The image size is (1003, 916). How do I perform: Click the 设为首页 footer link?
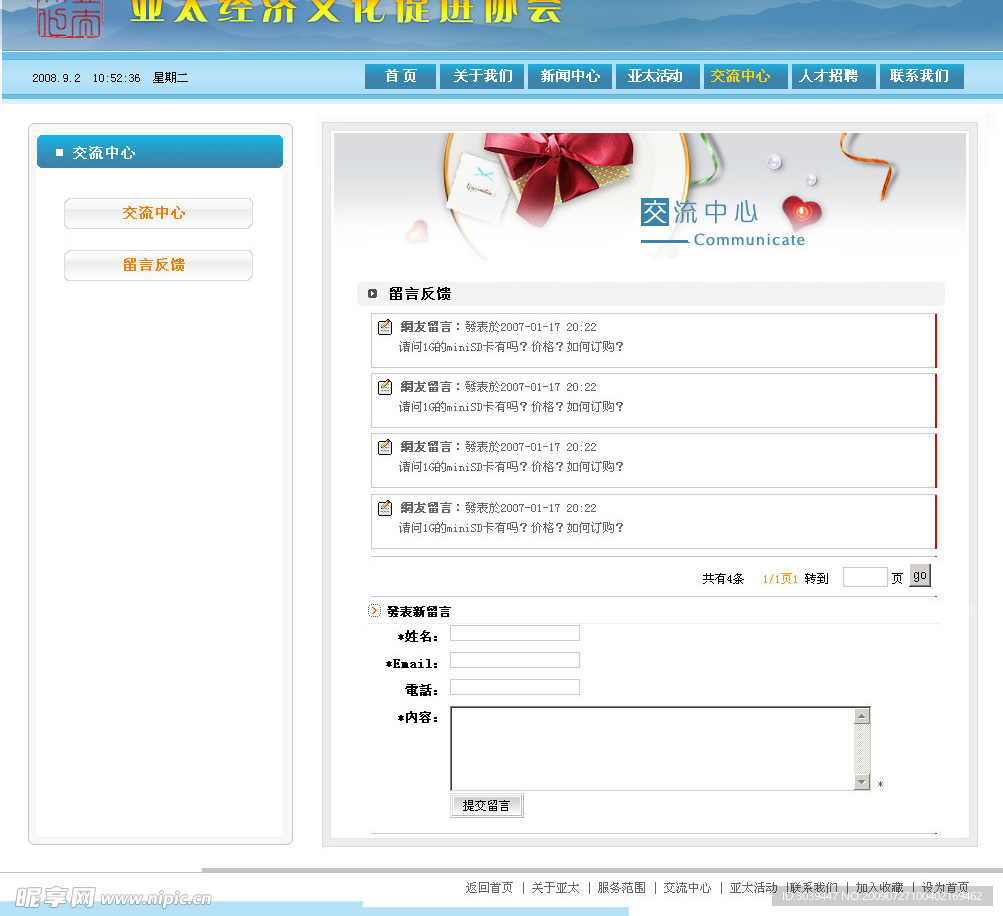click(x=945, y=888)
